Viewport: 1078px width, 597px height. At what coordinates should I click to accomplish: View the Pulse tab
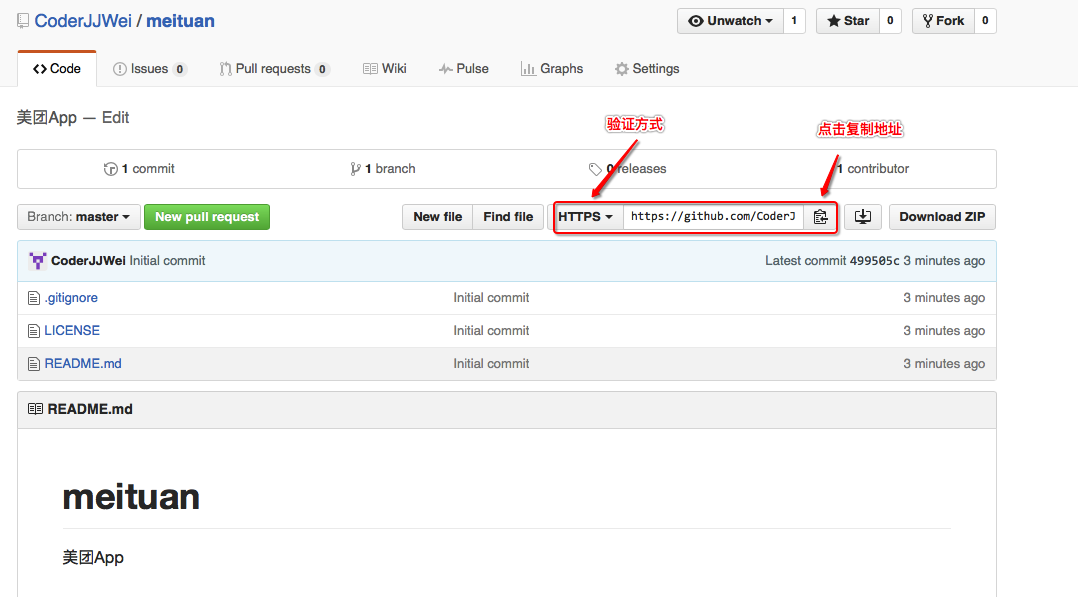click(x=464, y=69)
